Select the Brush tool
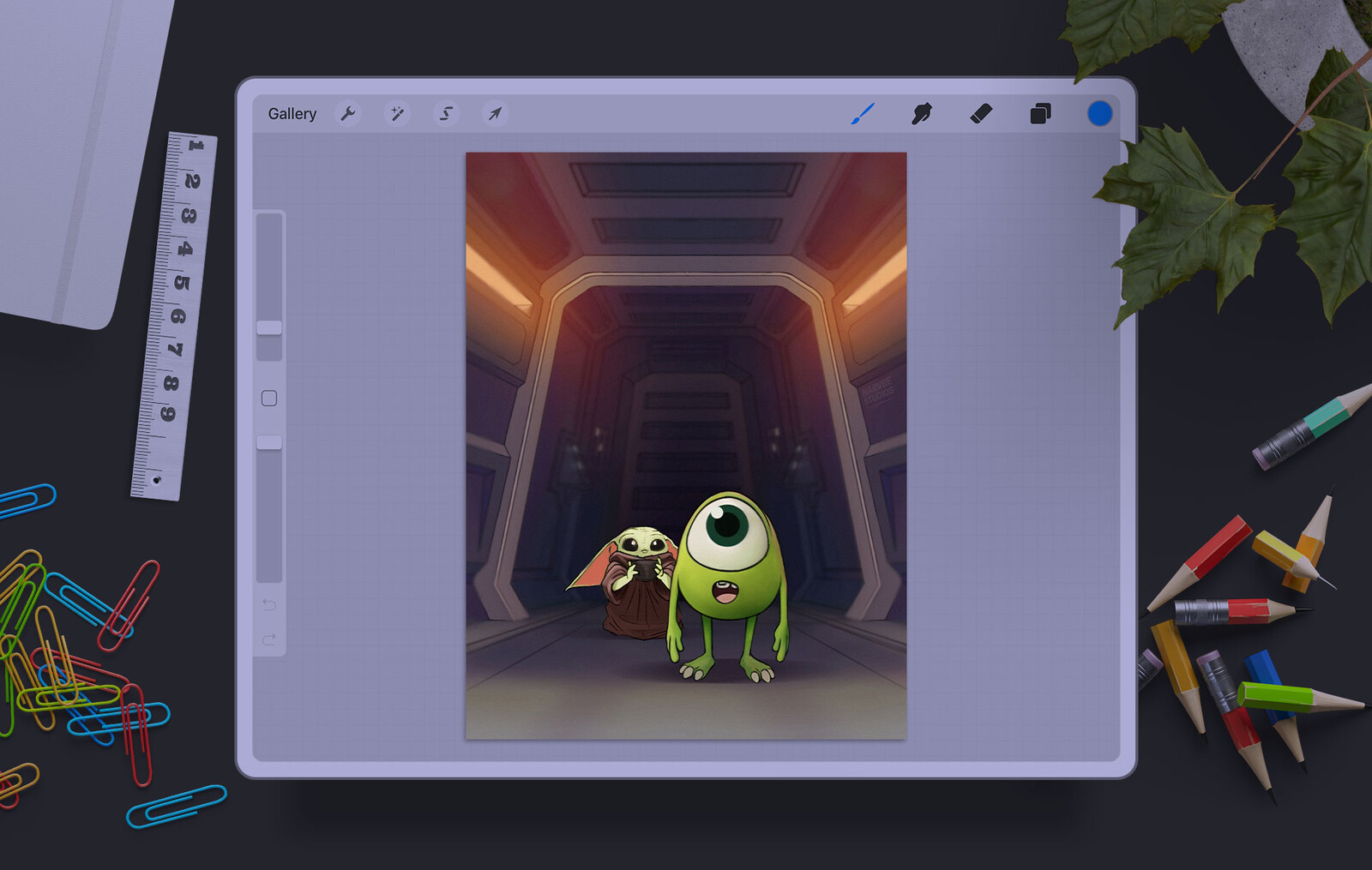The image size is (1372, 870). (863, 113)
